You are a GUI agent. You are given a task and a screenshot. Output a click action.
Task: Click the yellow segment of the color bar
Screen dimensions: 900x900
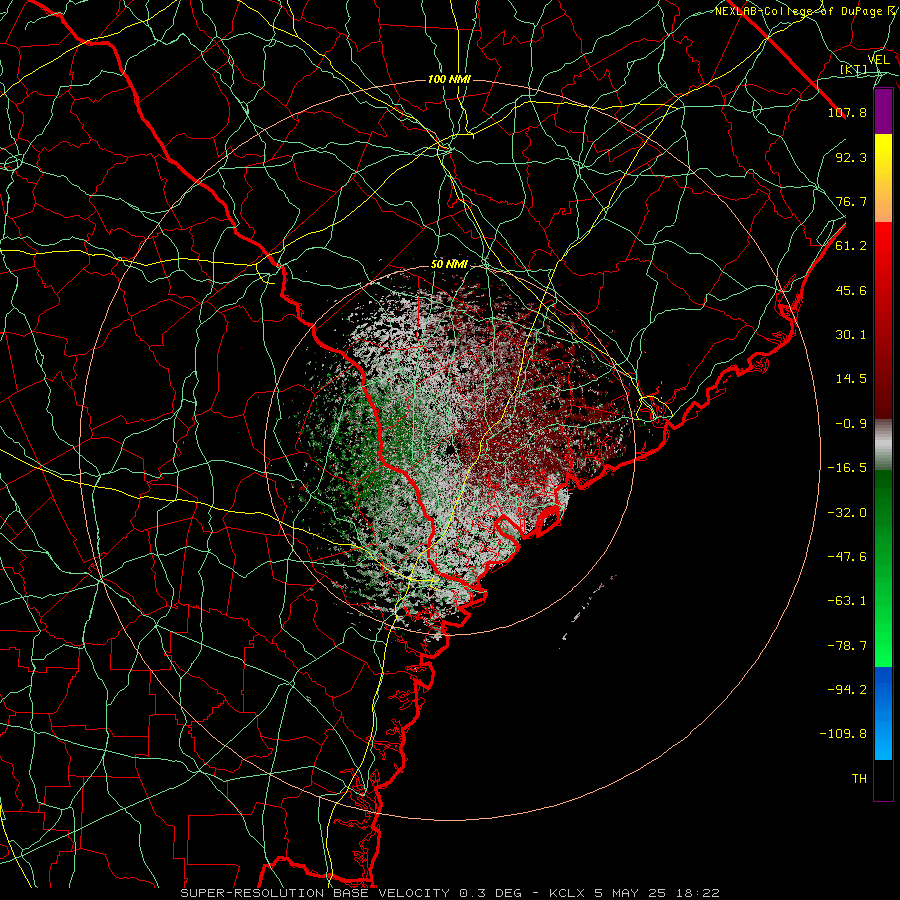point(883,156)
